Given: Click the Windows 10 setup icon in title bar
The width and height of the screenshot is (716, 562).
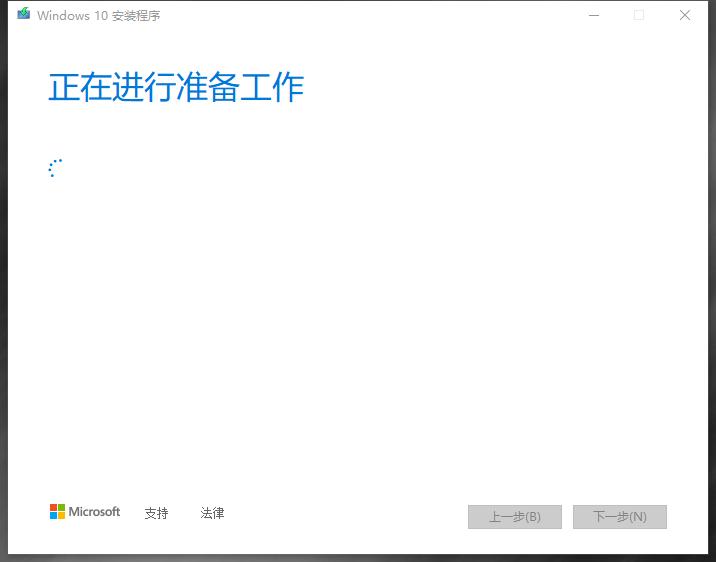Looking at the screenshot, I should (x=24, y=14).
